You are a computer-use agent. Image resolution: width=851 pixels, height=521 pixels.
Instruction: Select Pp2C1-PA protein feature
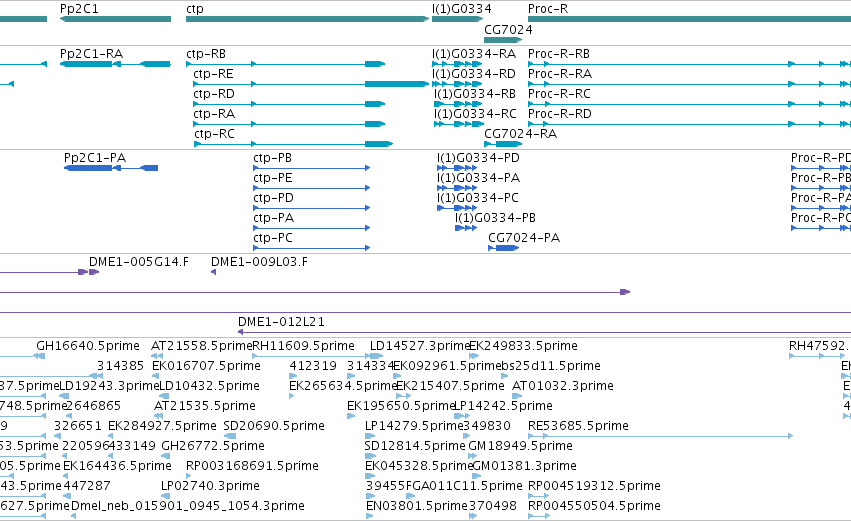click(111, 168)
